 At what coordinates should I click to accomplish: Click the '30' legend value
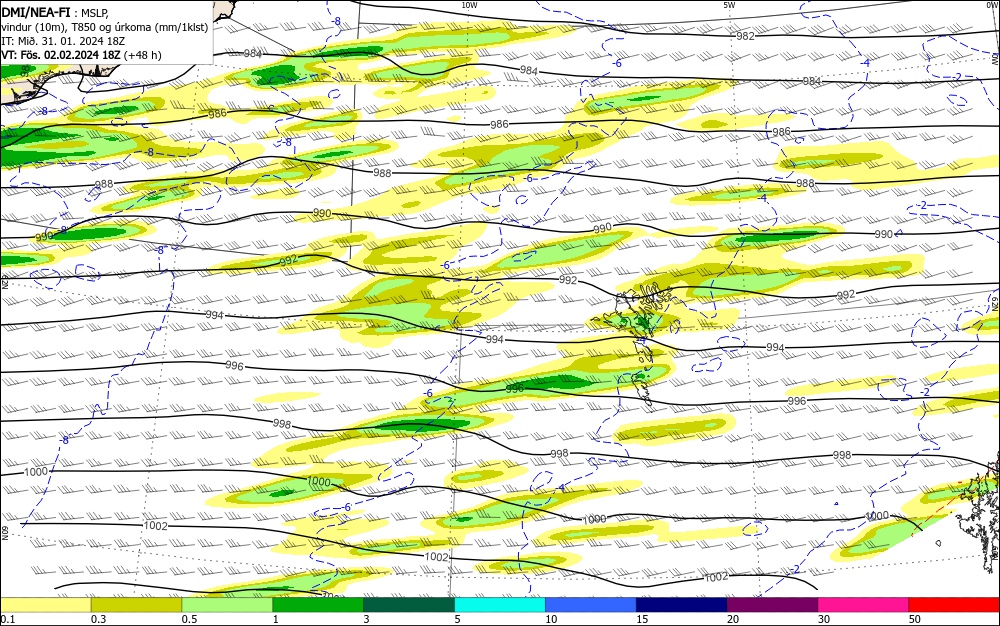[824, 619]
